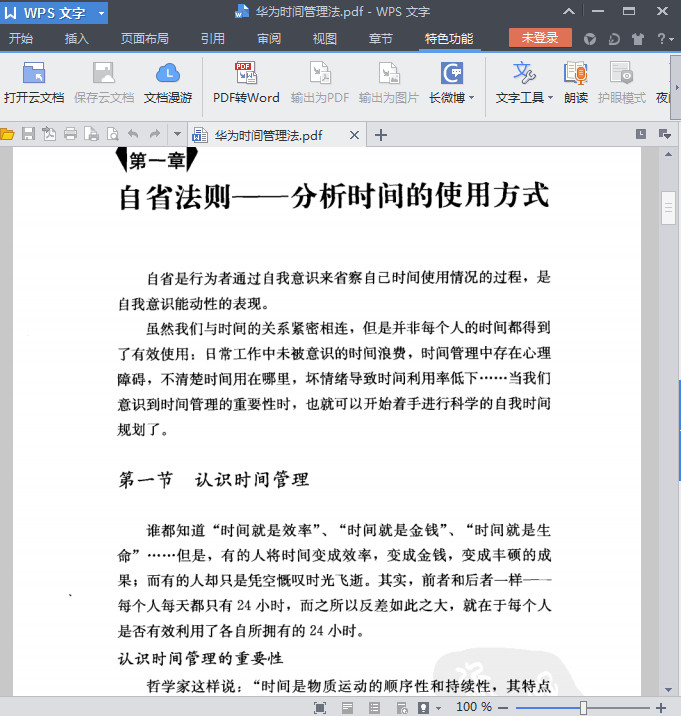
Task: Click the 第一章 chapter label
Action: tap(157, 160)
